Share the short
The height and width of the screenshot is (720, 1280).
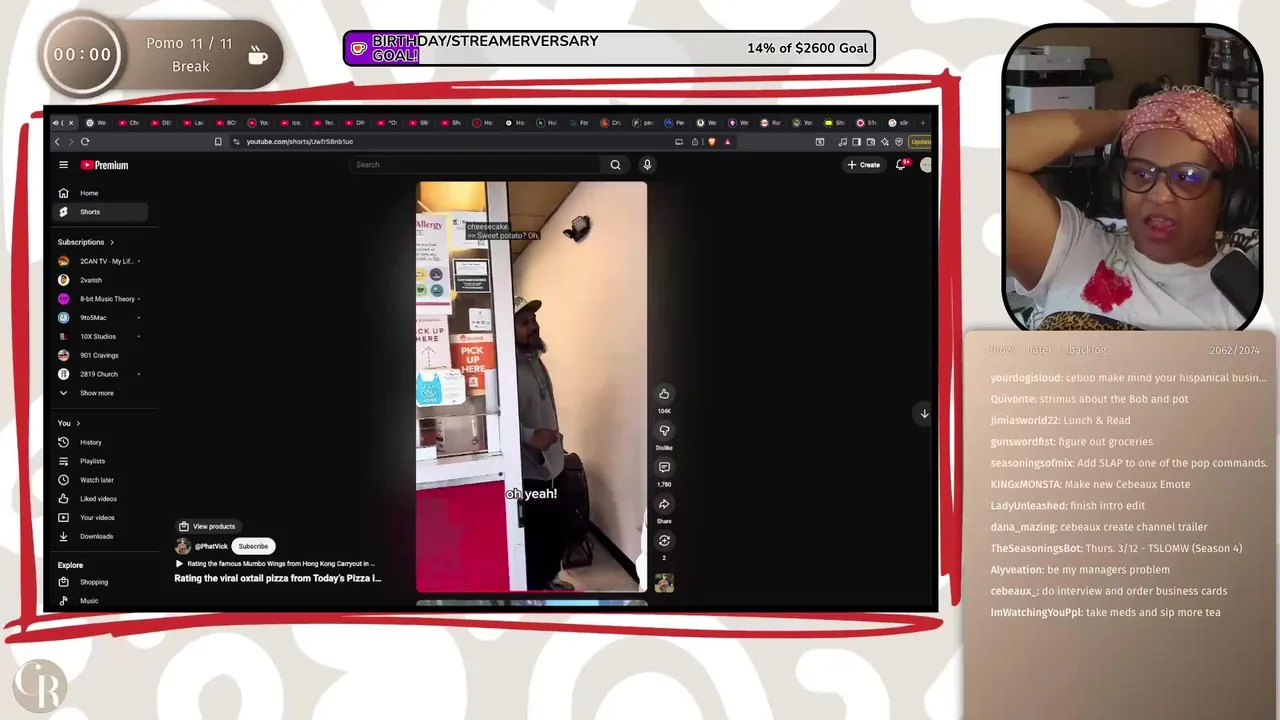point(664,504)
